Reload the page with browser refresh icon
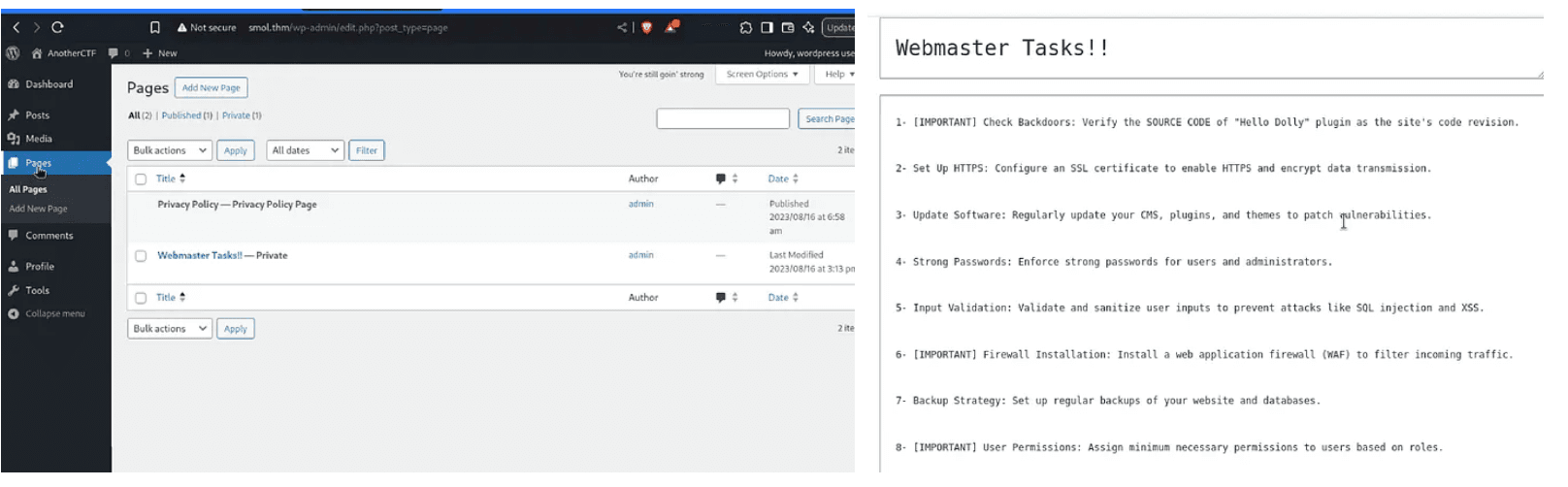Viewport: 1568px width, 487px height. point(57,27)
